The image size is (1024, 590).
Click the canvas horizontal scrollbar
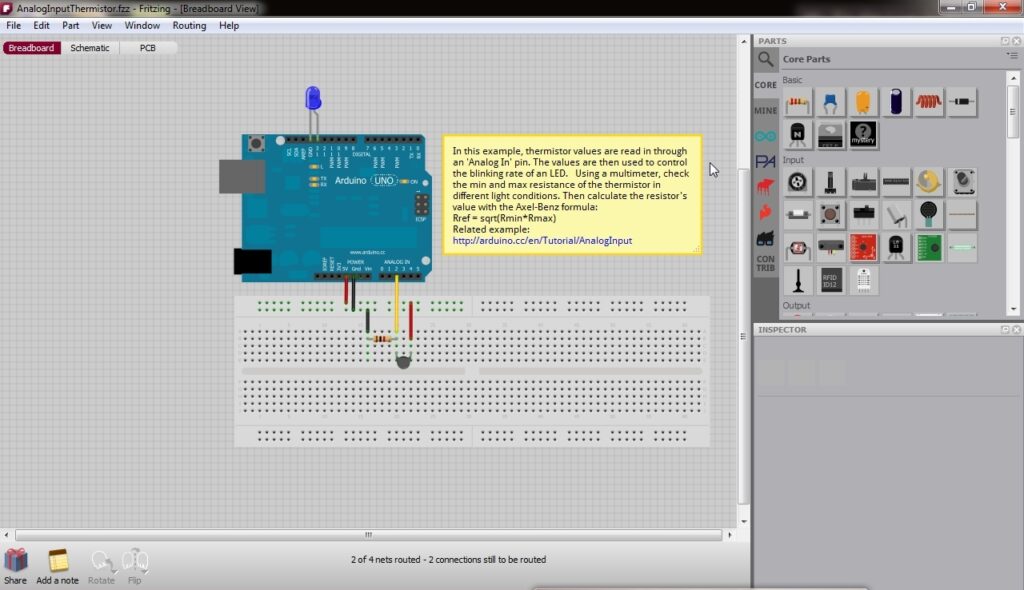[x=368, y=536]
